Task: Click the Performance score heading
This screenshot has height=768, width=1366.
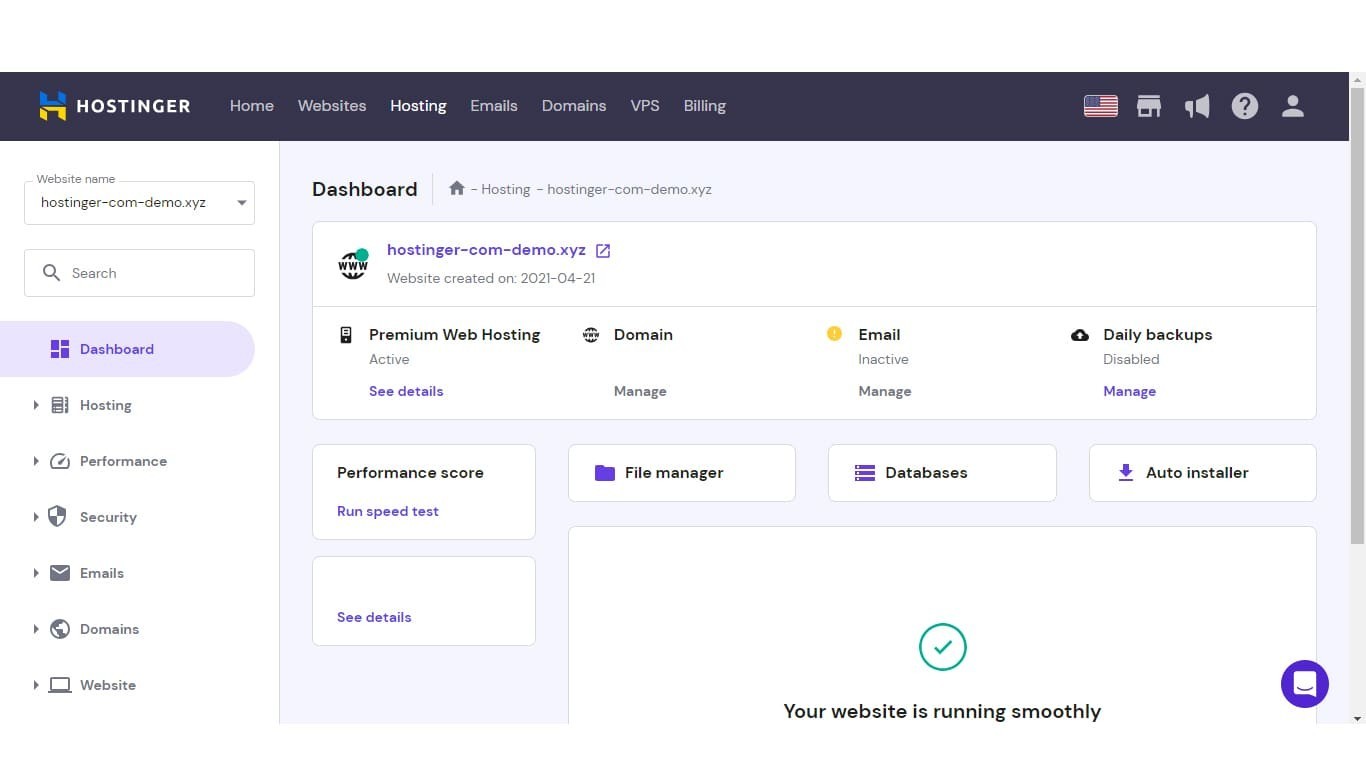Action: [410, 473]
